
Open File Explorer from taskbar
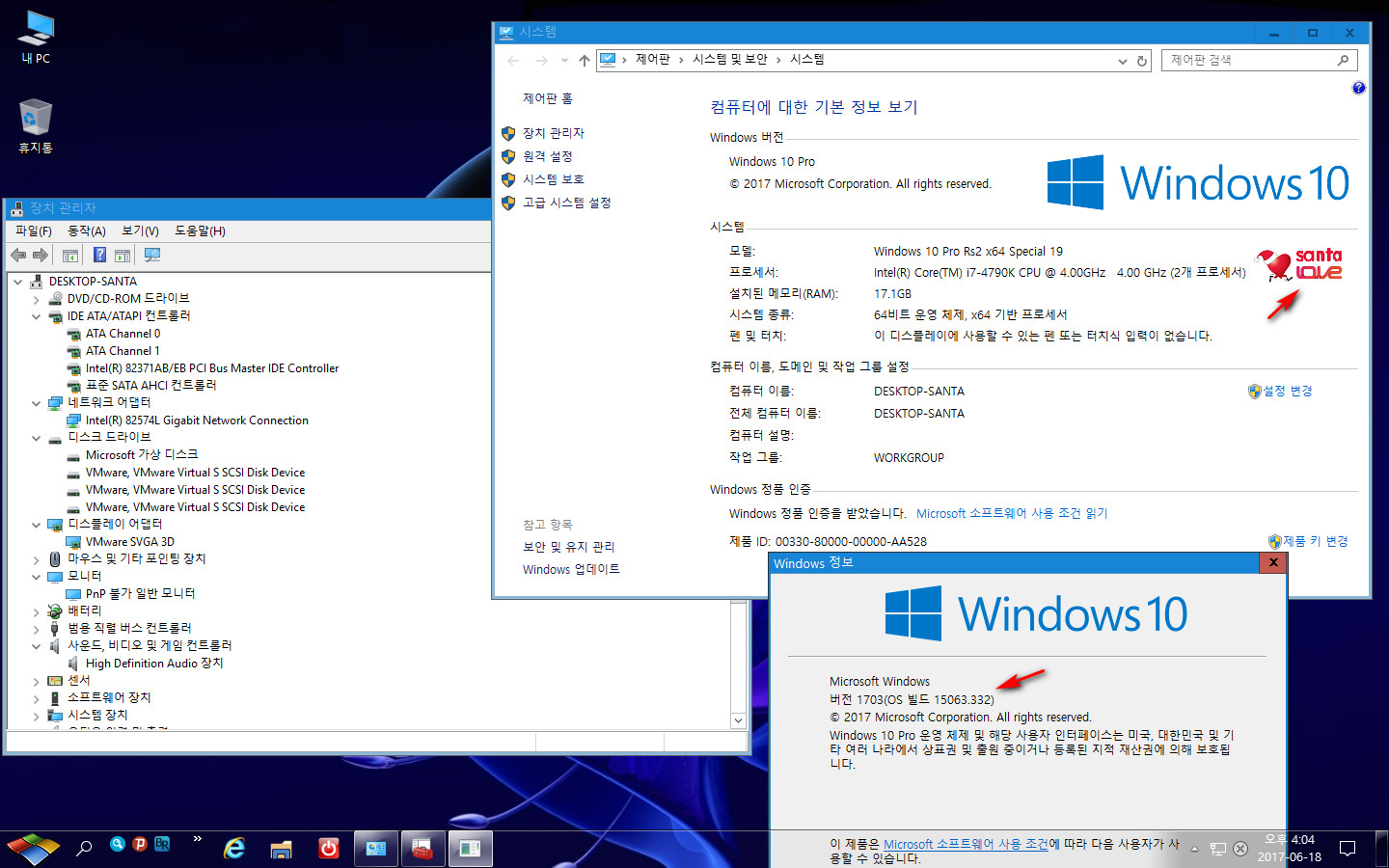pos(281,849)
